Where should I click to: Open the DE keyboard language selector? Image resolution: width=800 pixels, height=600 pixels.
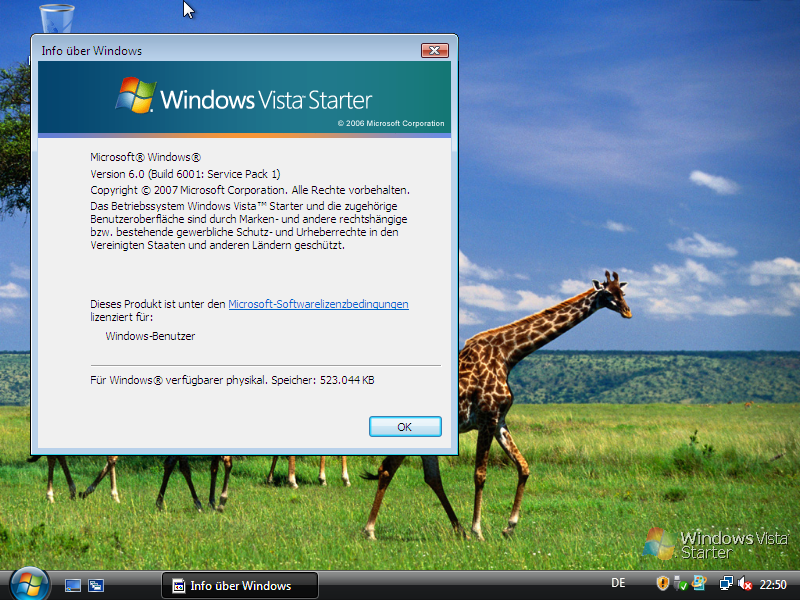[618, 582]
